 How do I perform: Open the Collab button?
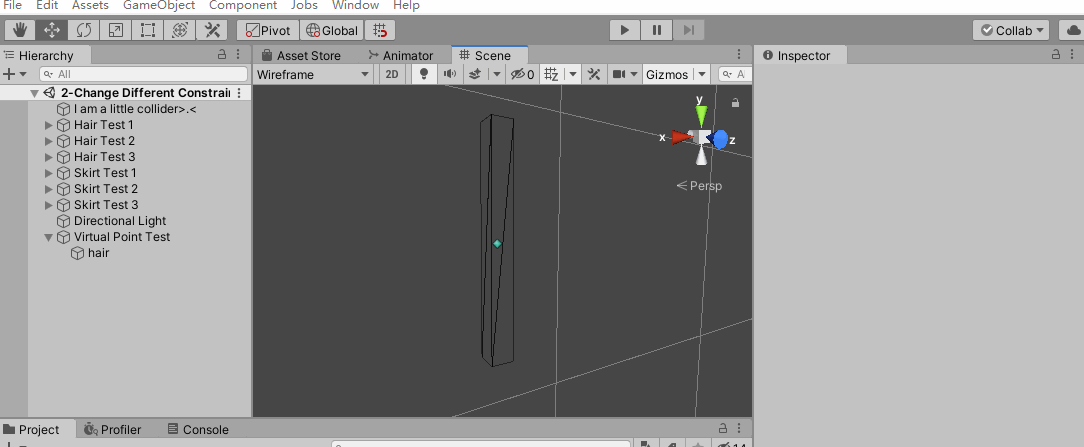(x=1011, y=30)
